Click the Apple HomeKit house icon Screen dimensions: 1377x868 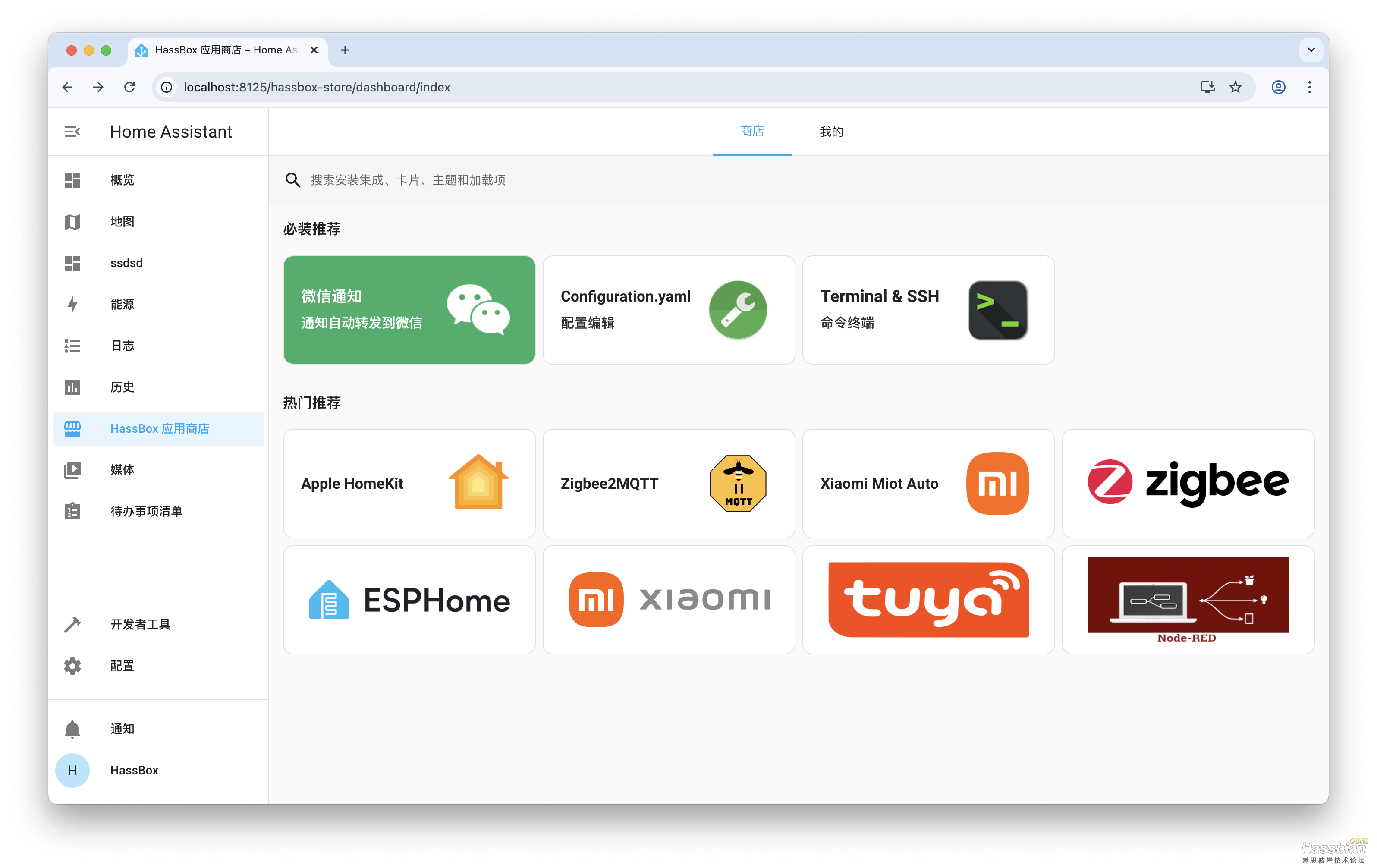point(478,483)
